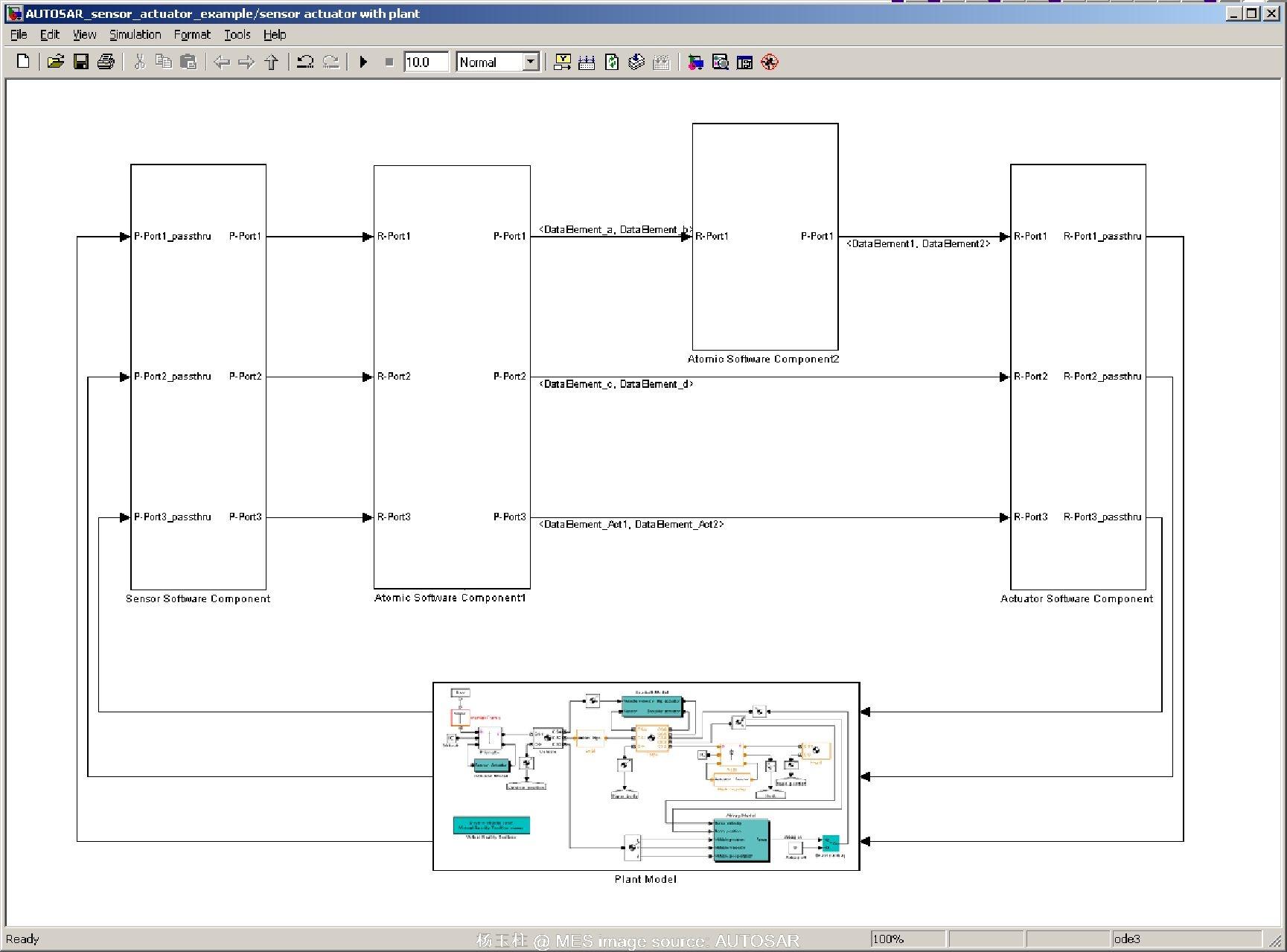Print the diagram using the Print icon
Image resolution: width=1287 pixels, height=952 pixels.
[x=106, y=62]
